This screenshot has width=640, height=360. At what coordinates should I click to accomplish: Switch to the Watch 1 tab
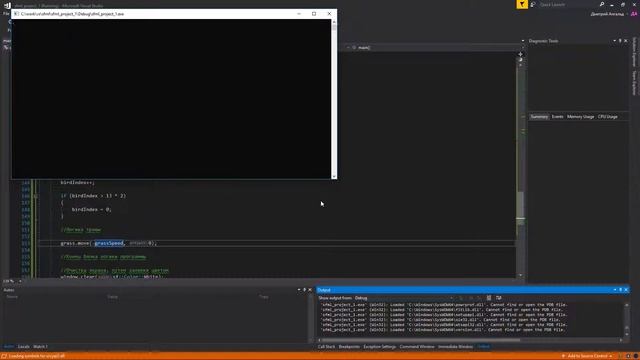point(40,347)
